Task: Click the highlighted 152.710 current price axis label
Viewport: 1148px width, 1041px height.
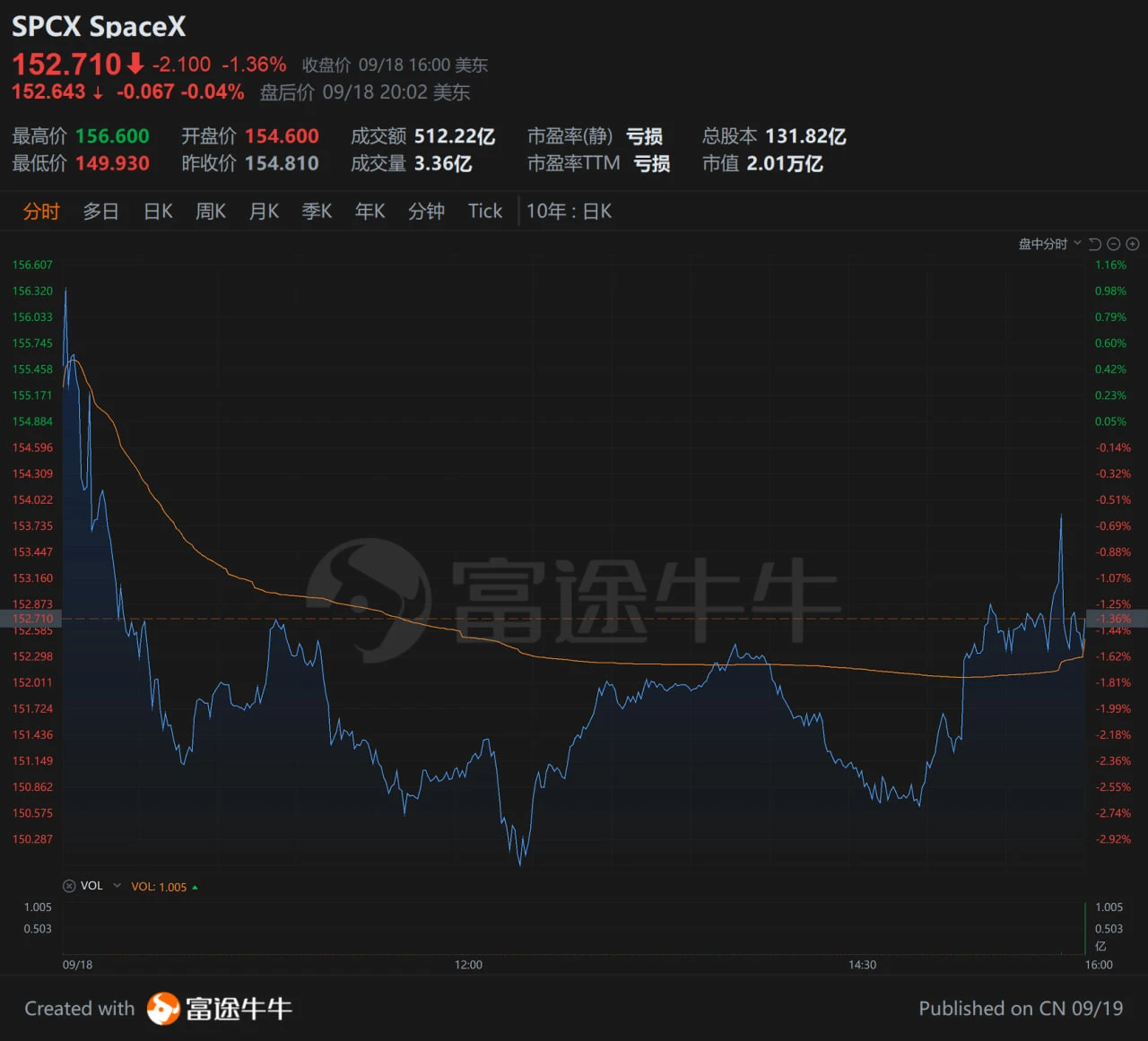Action: coord(32,619)
